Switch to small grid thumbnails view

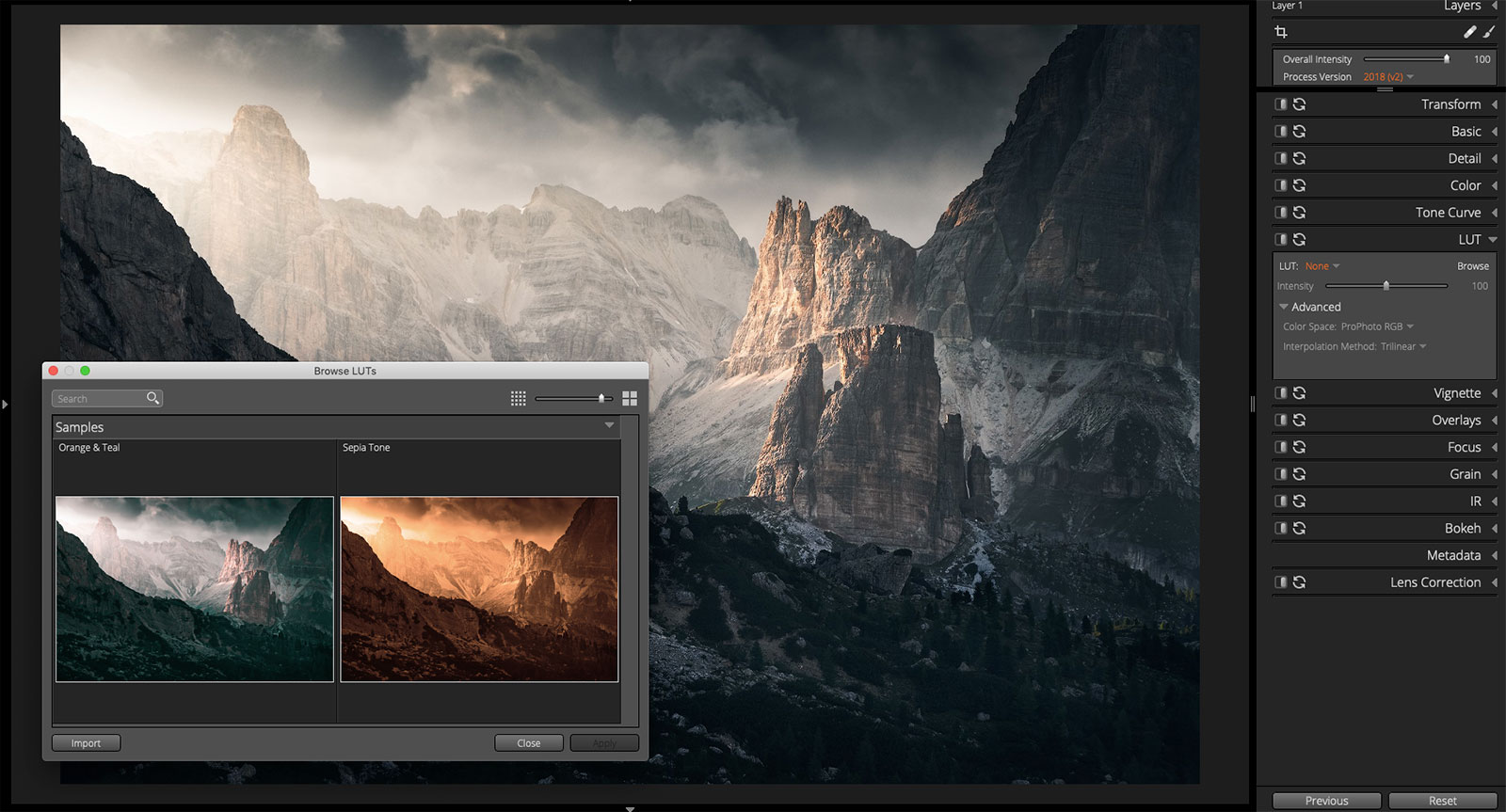(x=518, y=399)
